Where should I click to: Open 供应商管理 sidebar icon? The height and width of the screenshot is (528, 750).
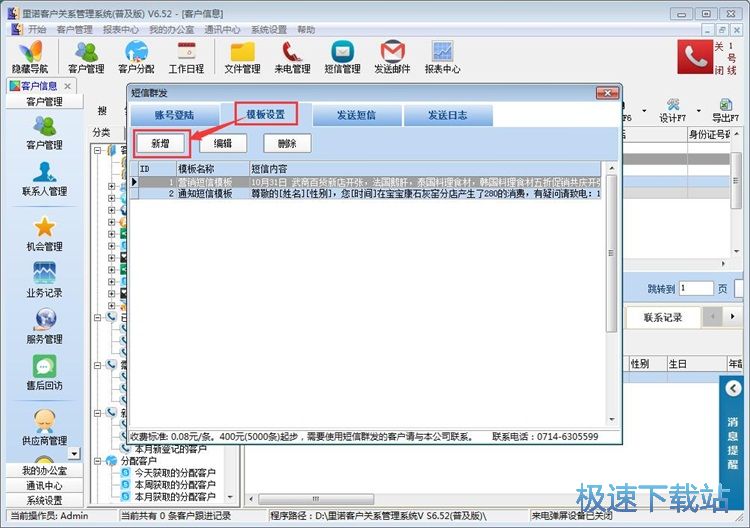pos(44,428)
